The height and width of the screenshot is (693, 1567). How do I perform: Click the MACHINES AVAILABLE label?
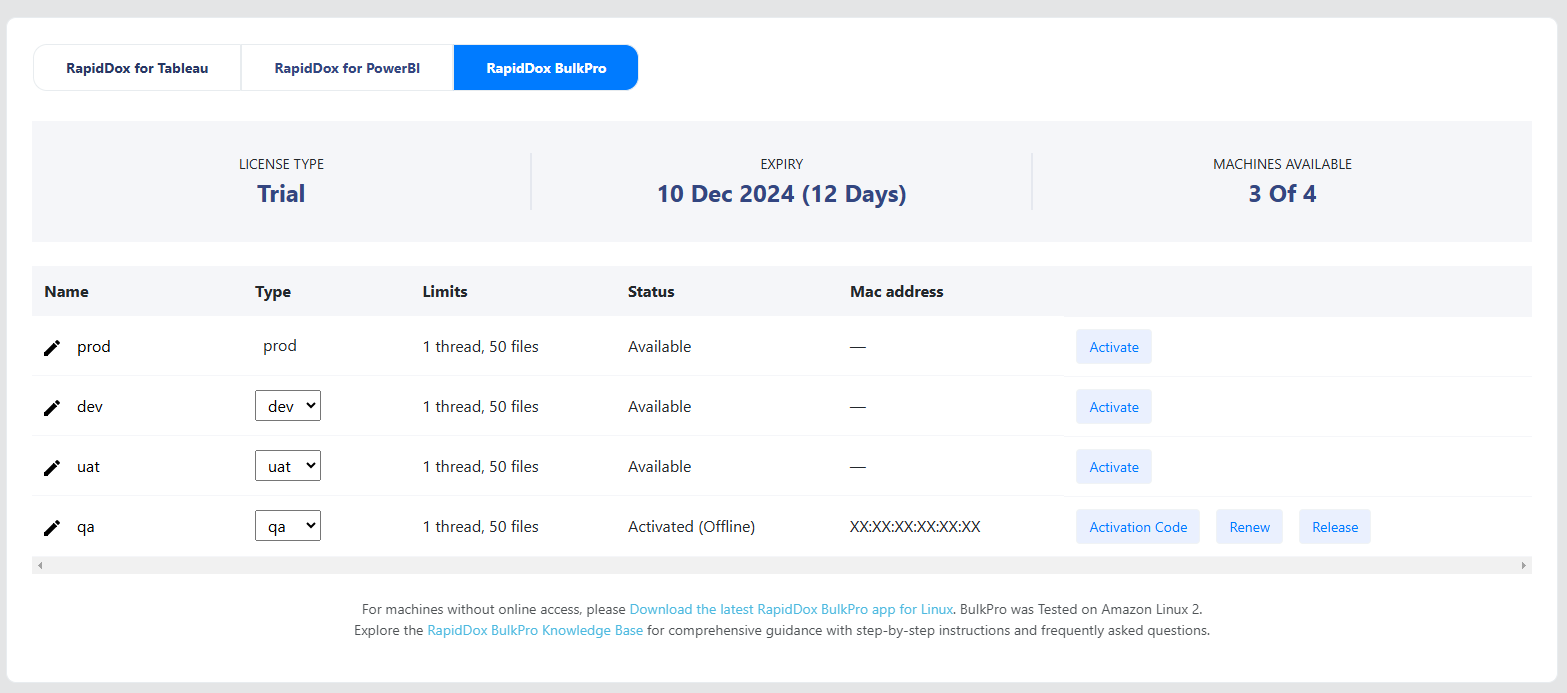pyautogui.click(x=1282, y=164)
